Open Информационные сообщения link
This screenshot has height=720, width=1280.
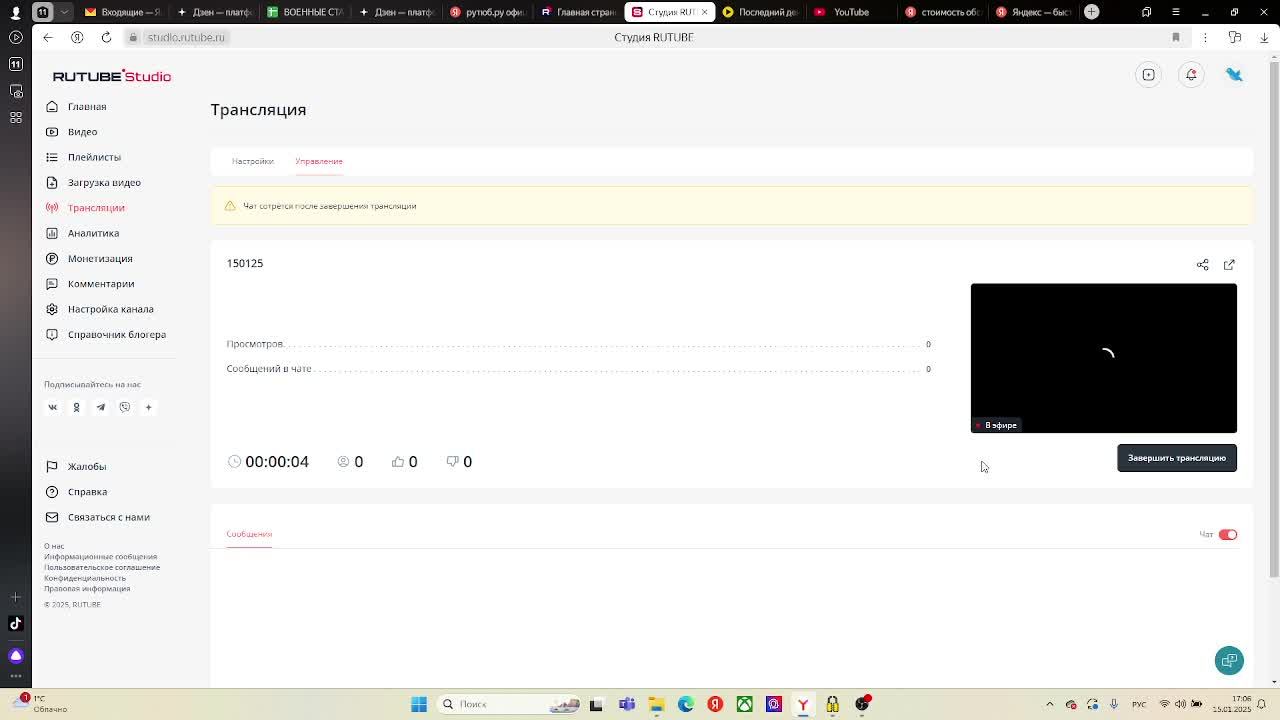[x=100, y=557]
